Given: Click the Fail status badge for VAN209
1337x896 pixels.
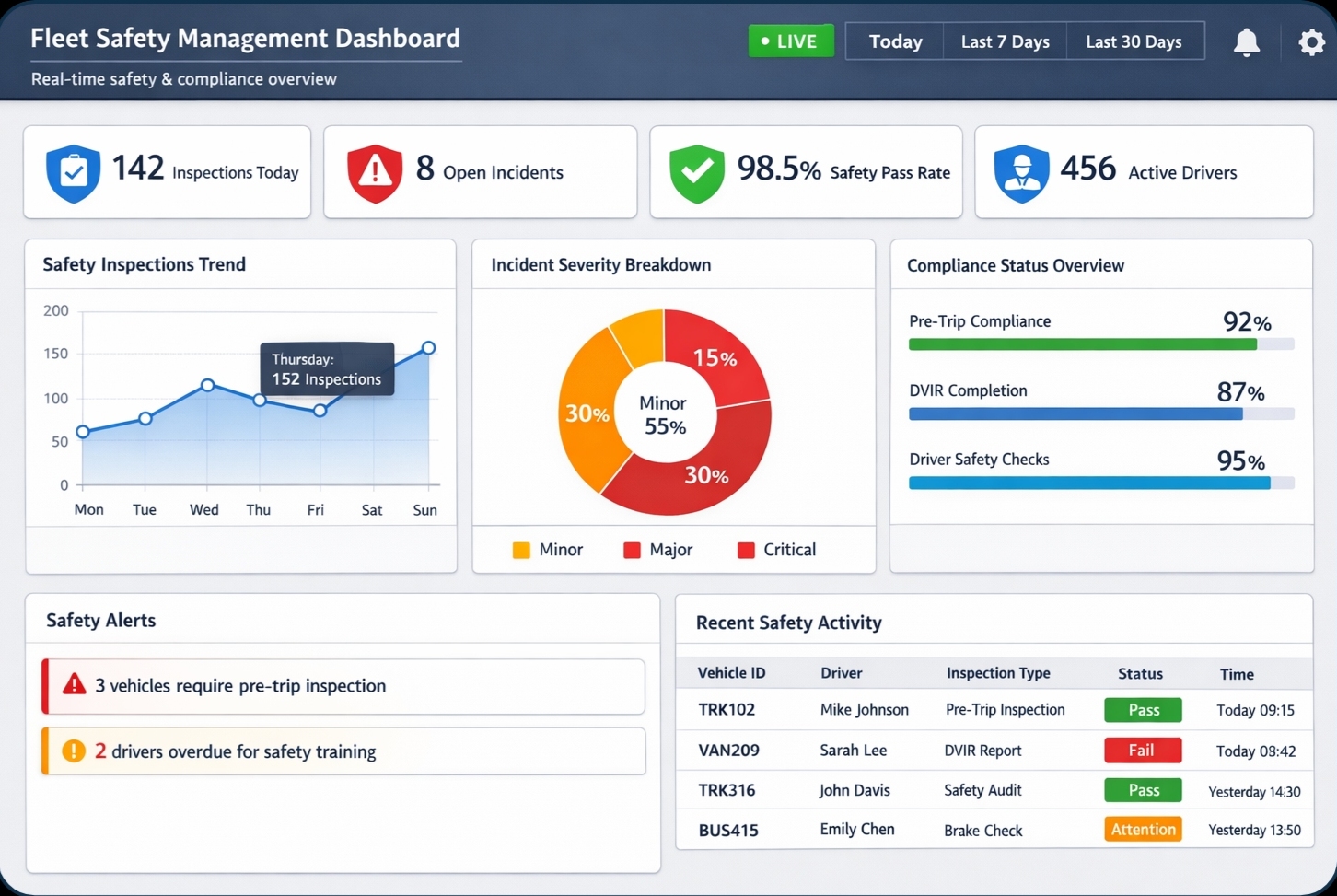Looking at the screenshot, I should coord(1142,751).
